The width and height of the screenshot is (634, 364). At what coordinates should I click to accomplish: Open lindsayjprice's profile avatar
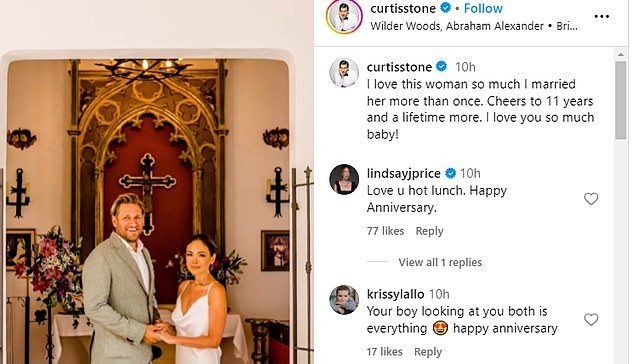pyautogui.click(x=344, y=179)
